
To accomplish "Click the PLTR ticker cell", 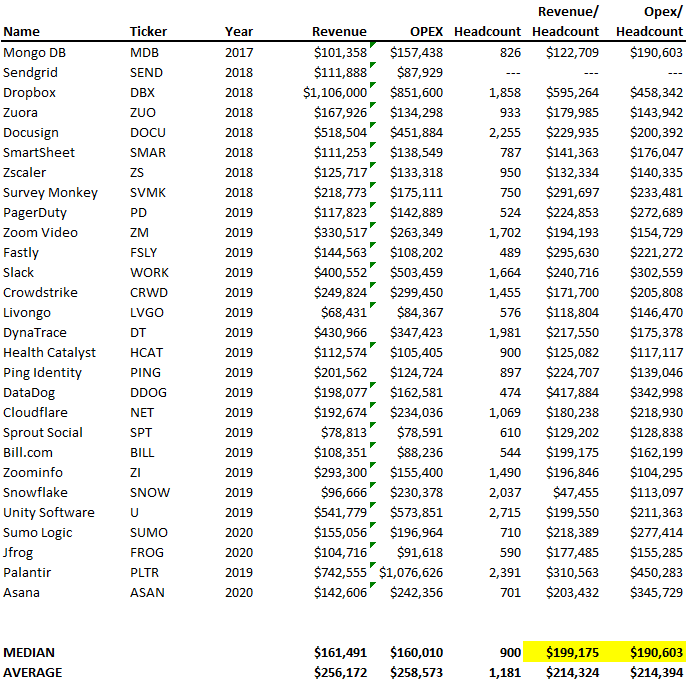I will click(x=144, y=573).
